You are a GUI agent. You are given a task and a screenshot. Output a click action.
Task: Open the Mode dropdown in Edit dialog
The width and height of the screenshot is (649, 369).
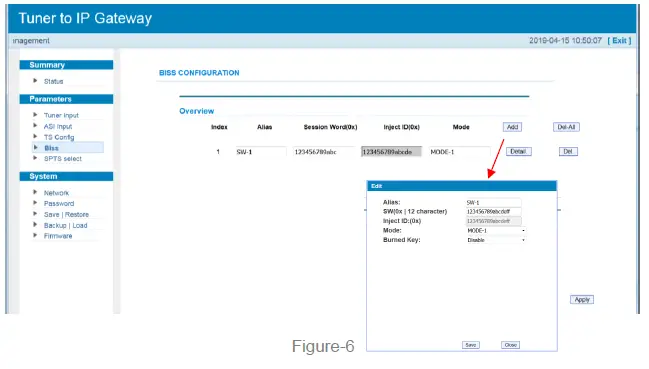(x=496, y=231)
